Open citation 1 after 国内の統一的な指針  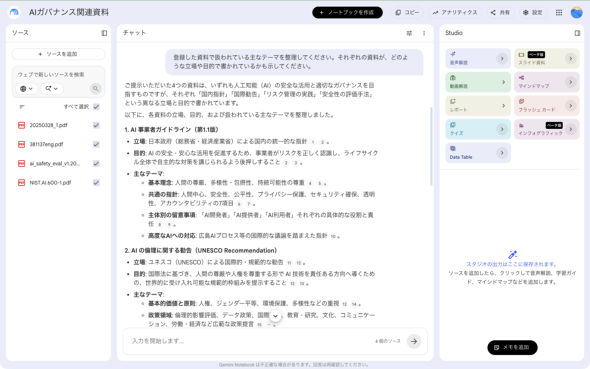point(313,142)
